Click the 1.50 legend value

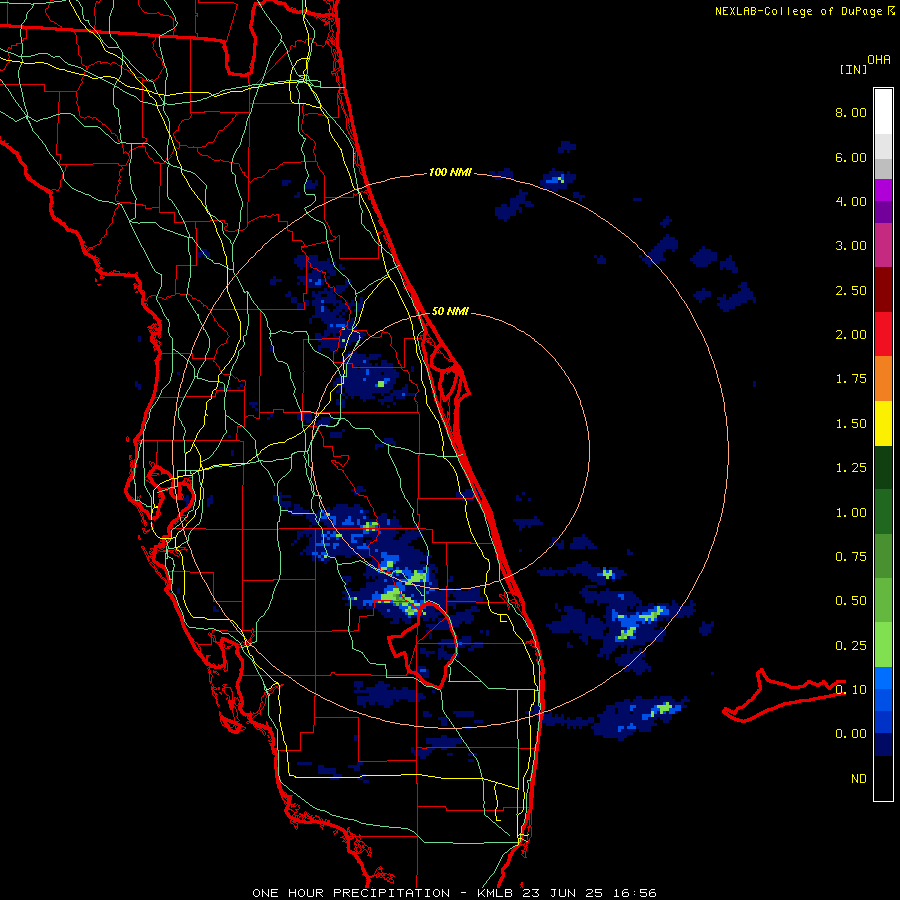pyautogui.click(x=851, y=424)
